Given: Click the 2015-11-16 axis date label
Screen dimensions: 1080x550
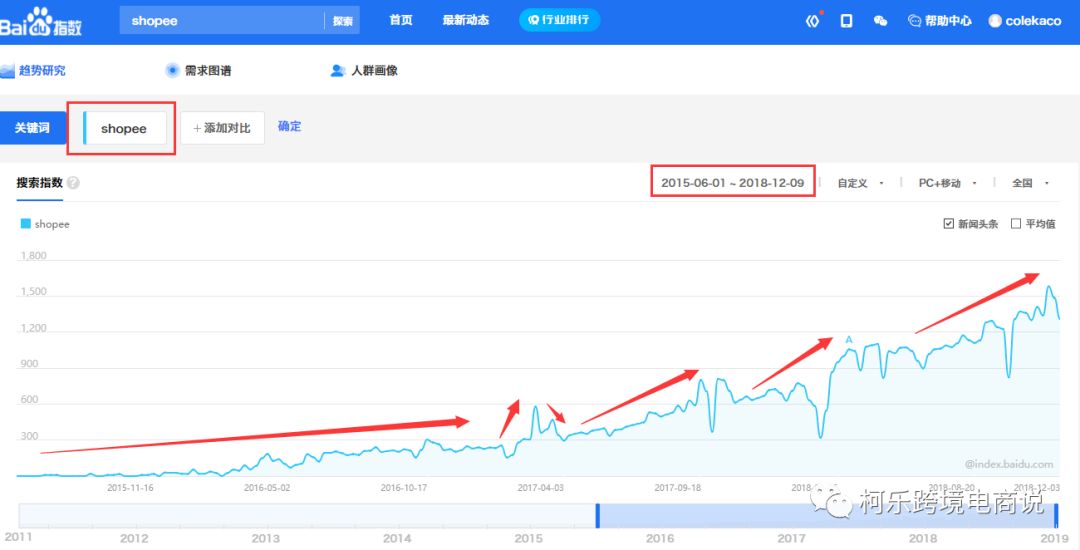Looking at the screenshot, I should (x=130, y=488).
